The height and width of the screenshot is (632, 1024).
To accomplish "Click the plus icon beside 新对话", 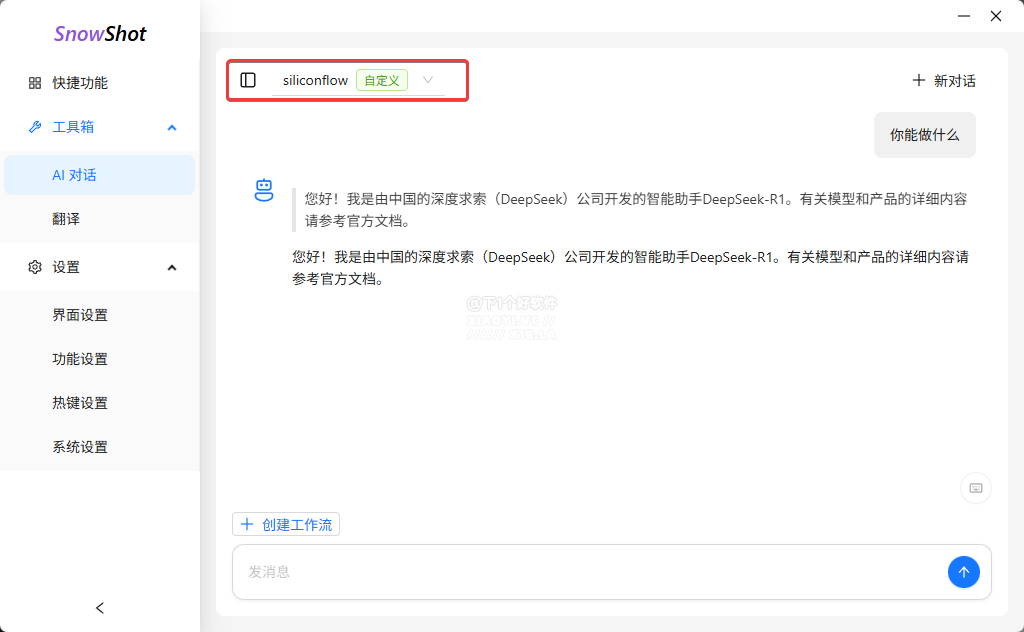I will click(x=919, y=80).
